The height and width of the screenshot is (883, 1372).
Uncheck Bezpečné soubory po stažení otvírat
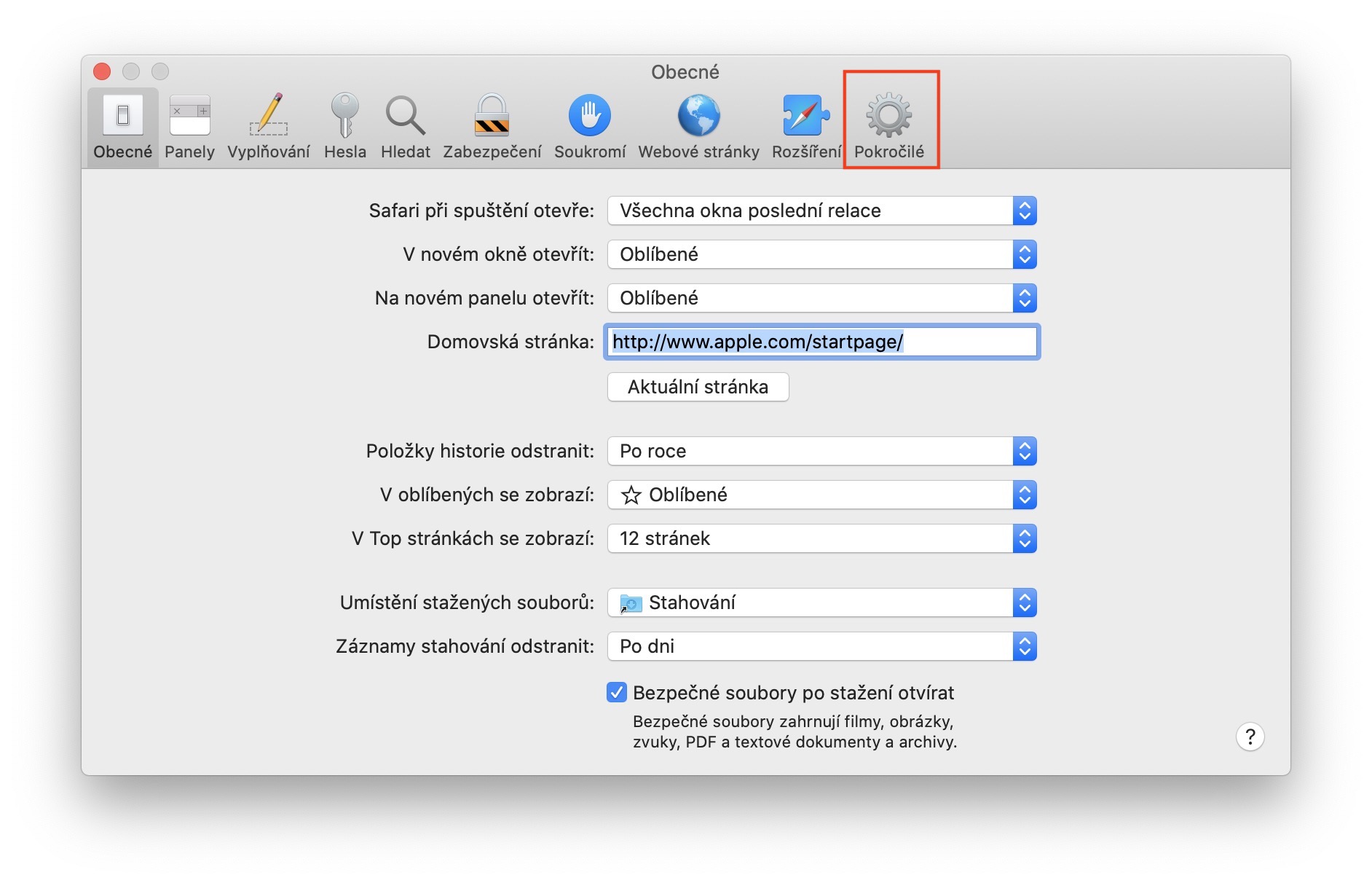click(x=617, y=692)
